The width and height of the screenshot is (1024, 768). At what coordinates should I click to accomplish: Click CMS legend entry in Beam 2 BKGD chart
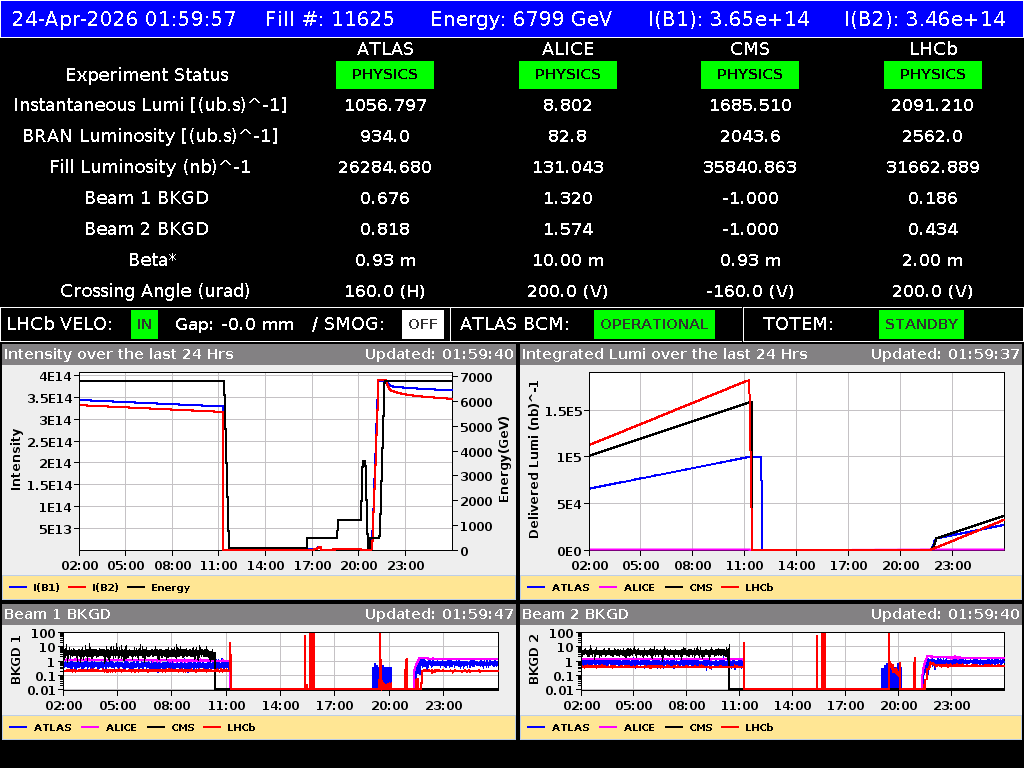tap(688, 727)
